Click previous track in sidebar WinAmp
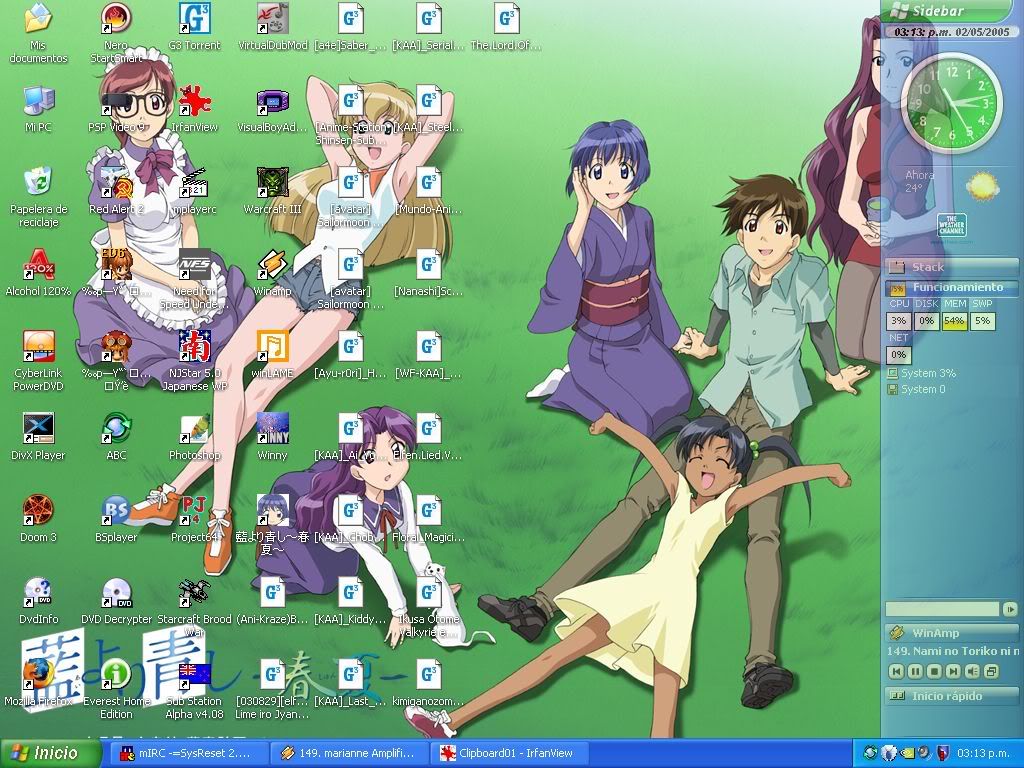This screenshot has height=768, width=1024. [x=896, y=671]
